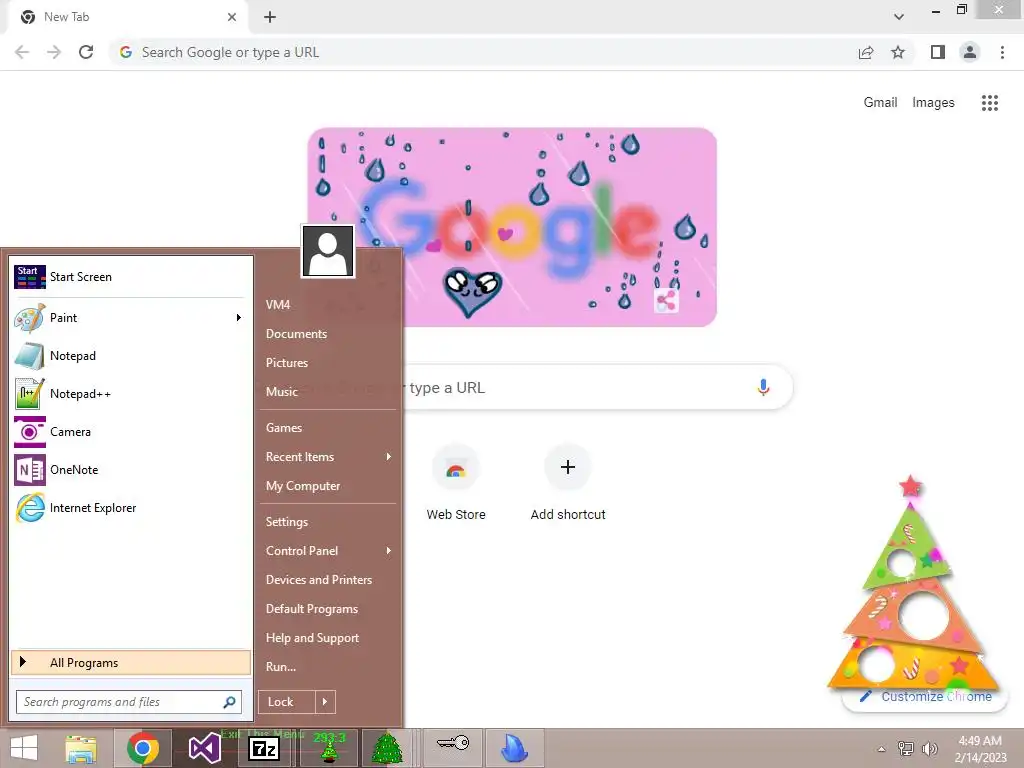Open the Google apps grid
1024x768 pixels.
[989, 103]
